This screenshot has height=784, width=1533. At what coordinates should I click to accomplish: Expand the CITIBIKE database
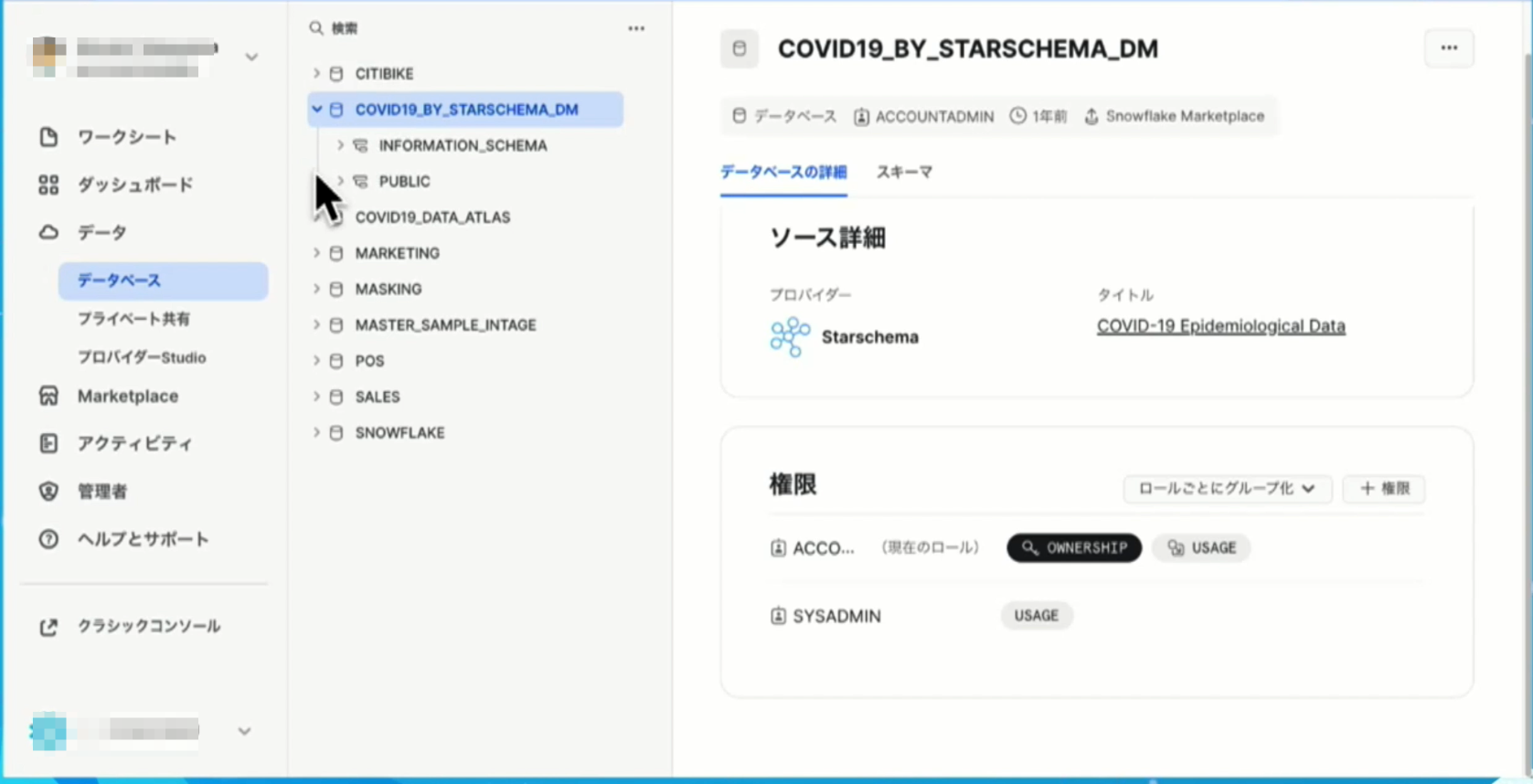pyautogui.click(x=316, y=73)
